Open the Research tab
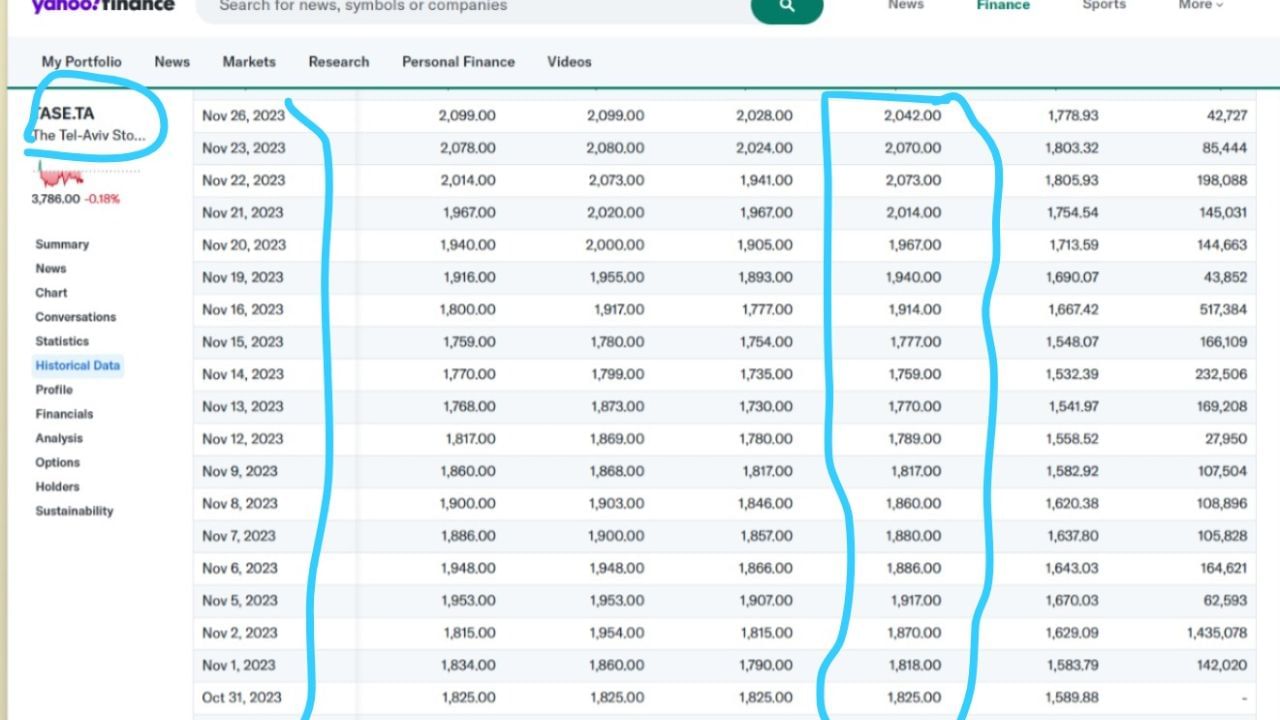The image size is (1280, 720). point(339,61)
